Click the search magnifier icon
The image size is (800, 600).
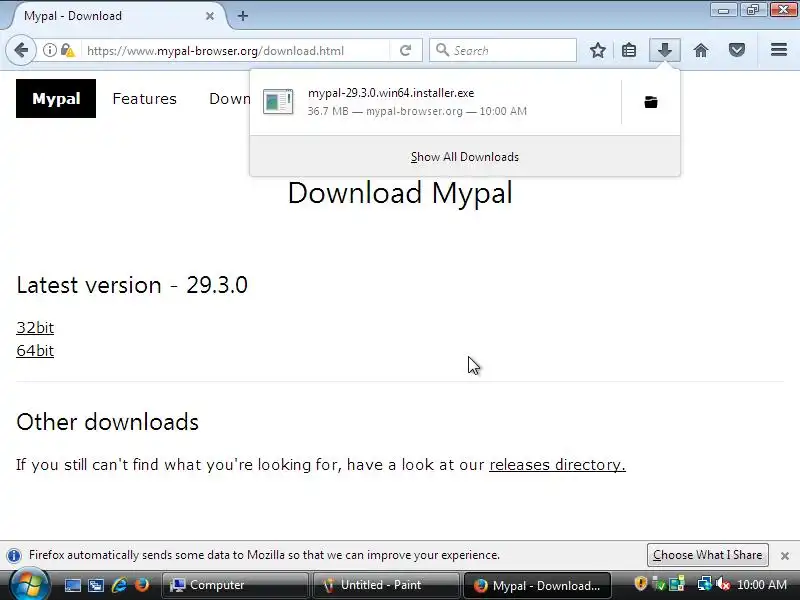[442, 50]
